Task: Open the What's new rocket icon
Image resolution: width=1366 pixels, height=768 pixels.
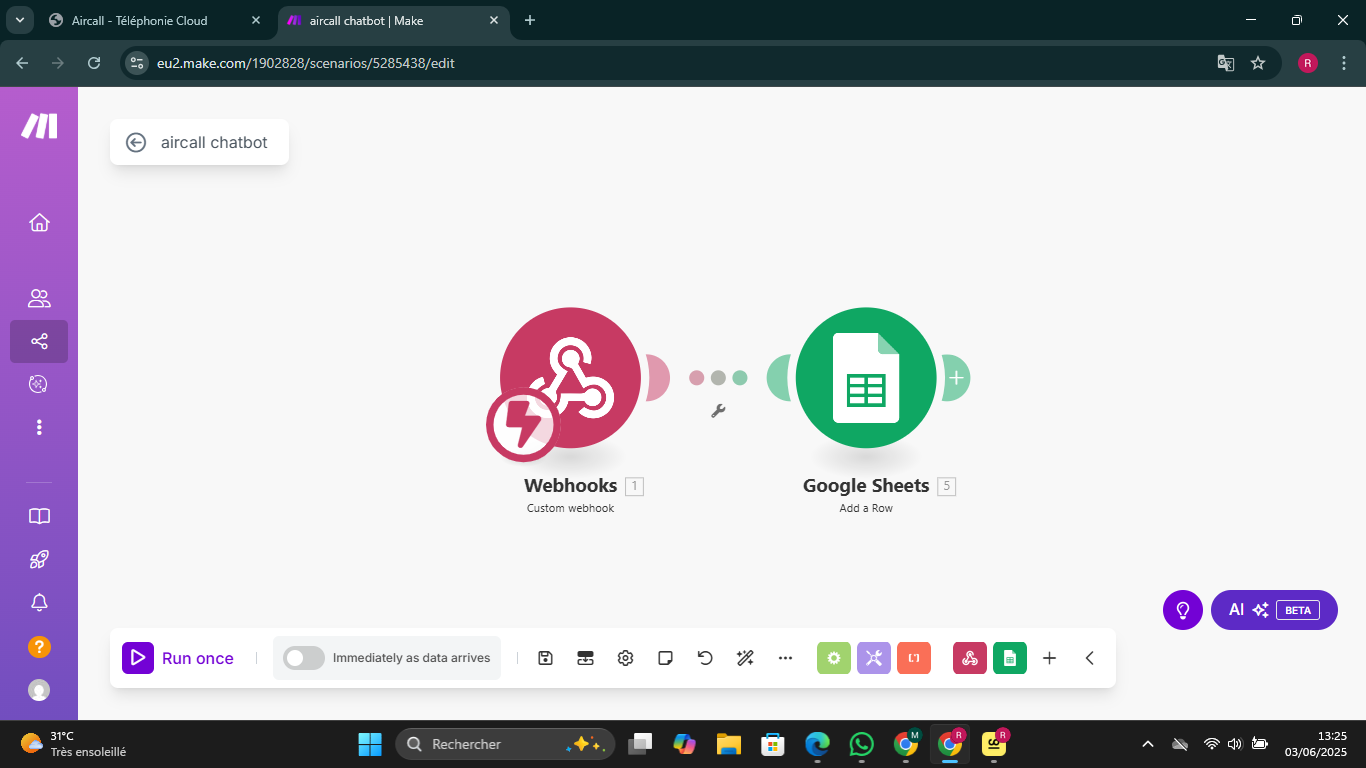Action: pyautogui.click(x=39, y=559)
